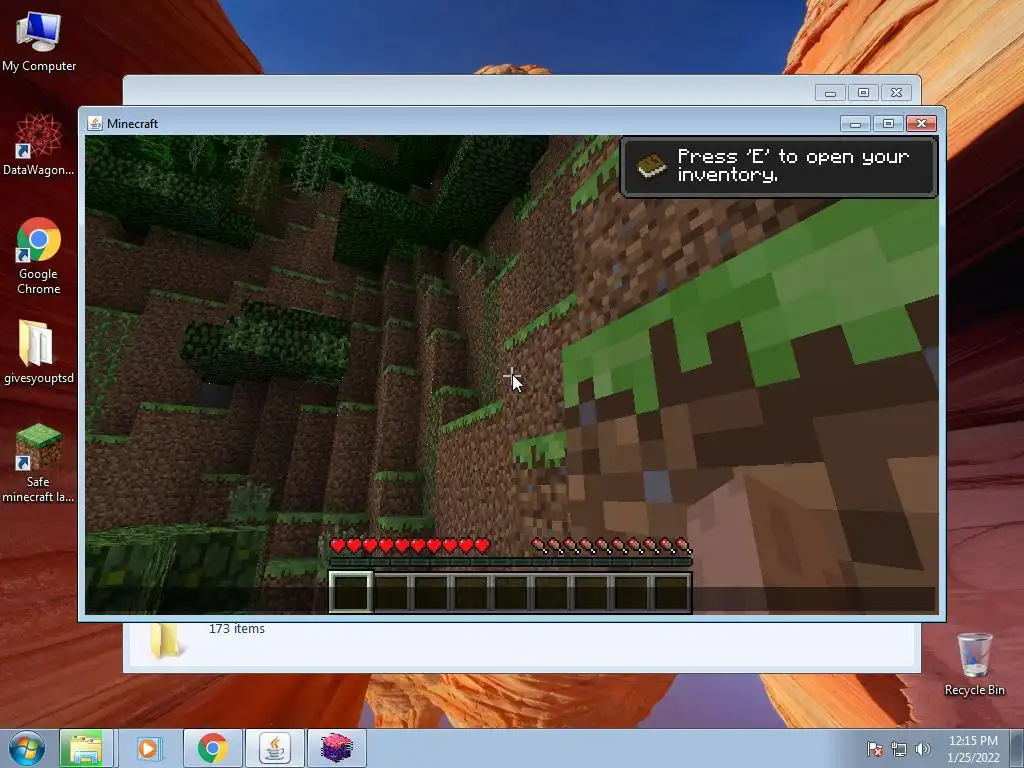This screenshot has width=1024, height=768.
Task: Close the background Explorer window
Action: (897, 93)
